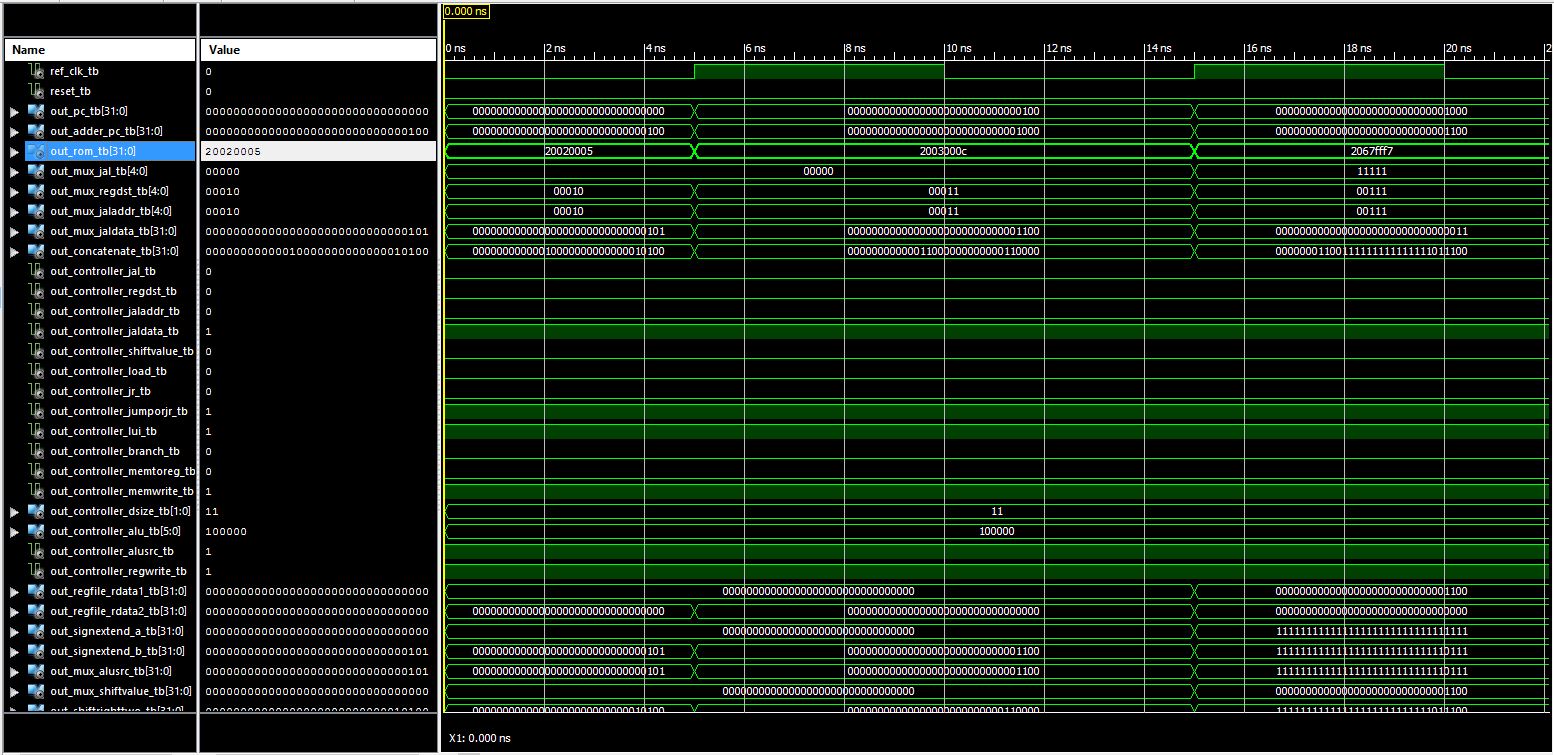Screen dimensions: 1554x755
Task: Expand the out_adder_pc_tb[31:0] bus
Action: click(x=14, y=131)
